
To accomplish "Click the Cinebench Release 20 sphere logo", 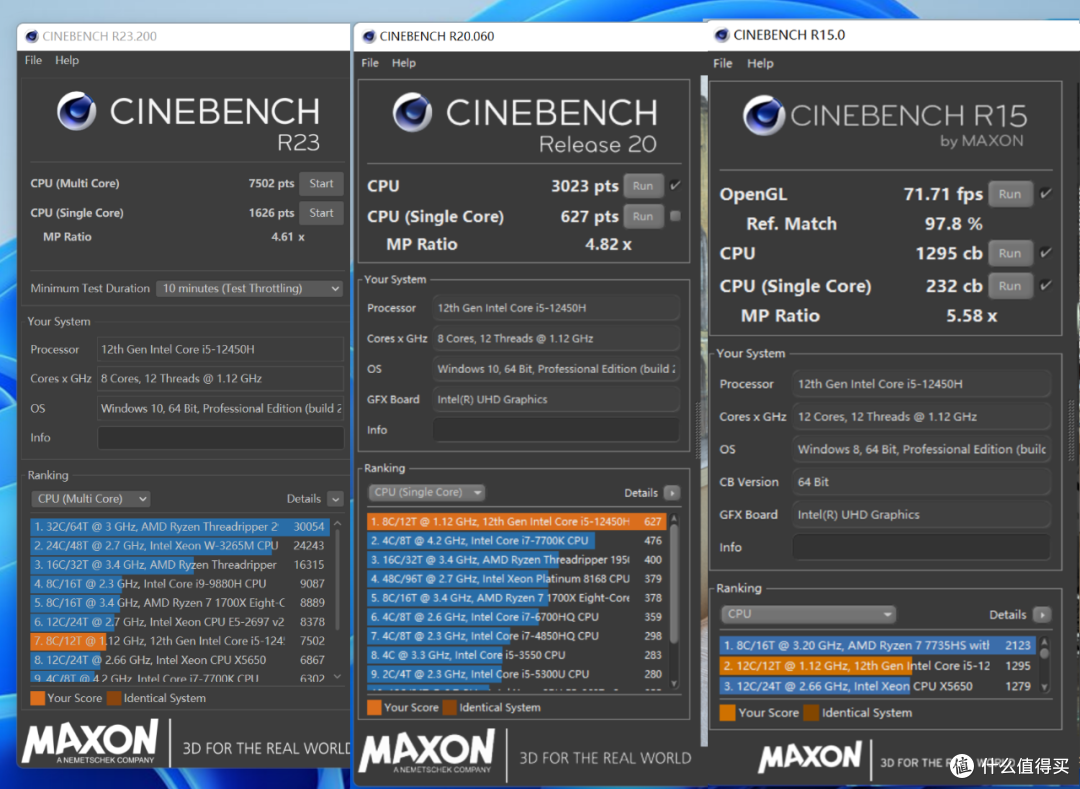I will click(x=412, y=112).
